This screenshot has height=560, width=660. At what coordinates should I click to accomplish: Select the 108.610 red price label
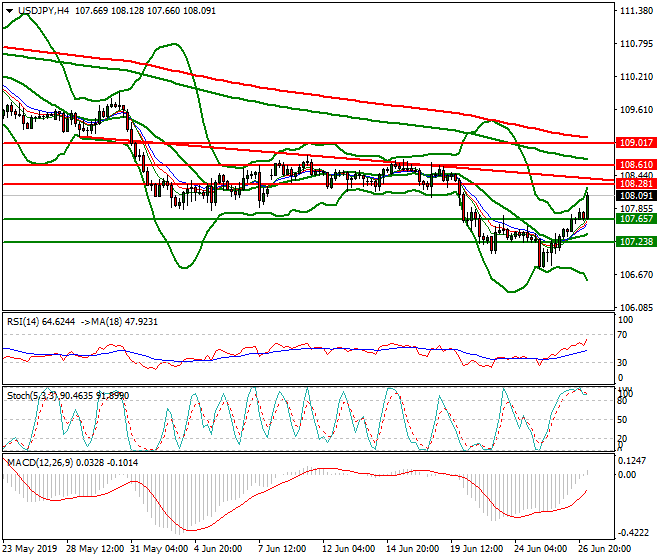pyautogui.click(x=636, y=165)
